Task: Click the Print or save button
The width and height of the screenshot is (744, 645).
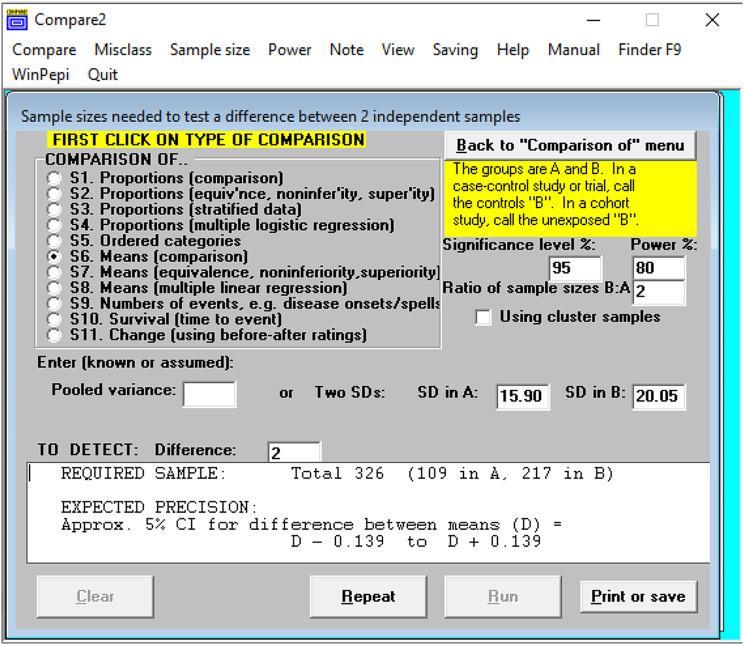Action: click(638, 597)
